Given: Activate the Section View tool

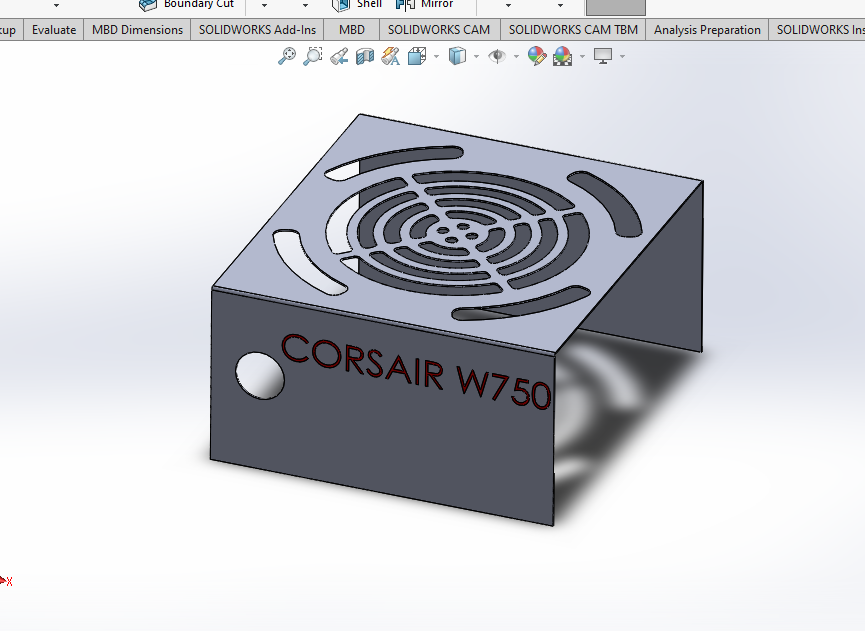Looking at the screenshot, I should (x=365, y=57).
